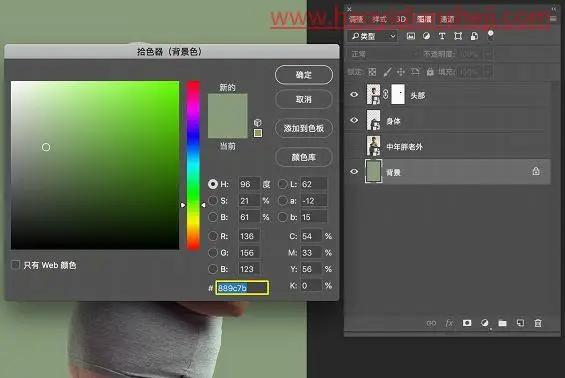Viewport: 565px width, 378px height.
Task: Open the fx layer style menu
Action: 449,323
